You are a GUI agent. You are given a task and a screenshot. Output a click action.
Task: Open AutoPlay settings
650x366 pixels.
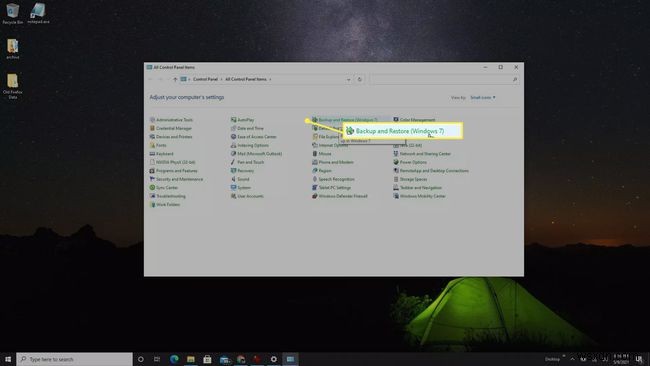[x=243, y=120]
